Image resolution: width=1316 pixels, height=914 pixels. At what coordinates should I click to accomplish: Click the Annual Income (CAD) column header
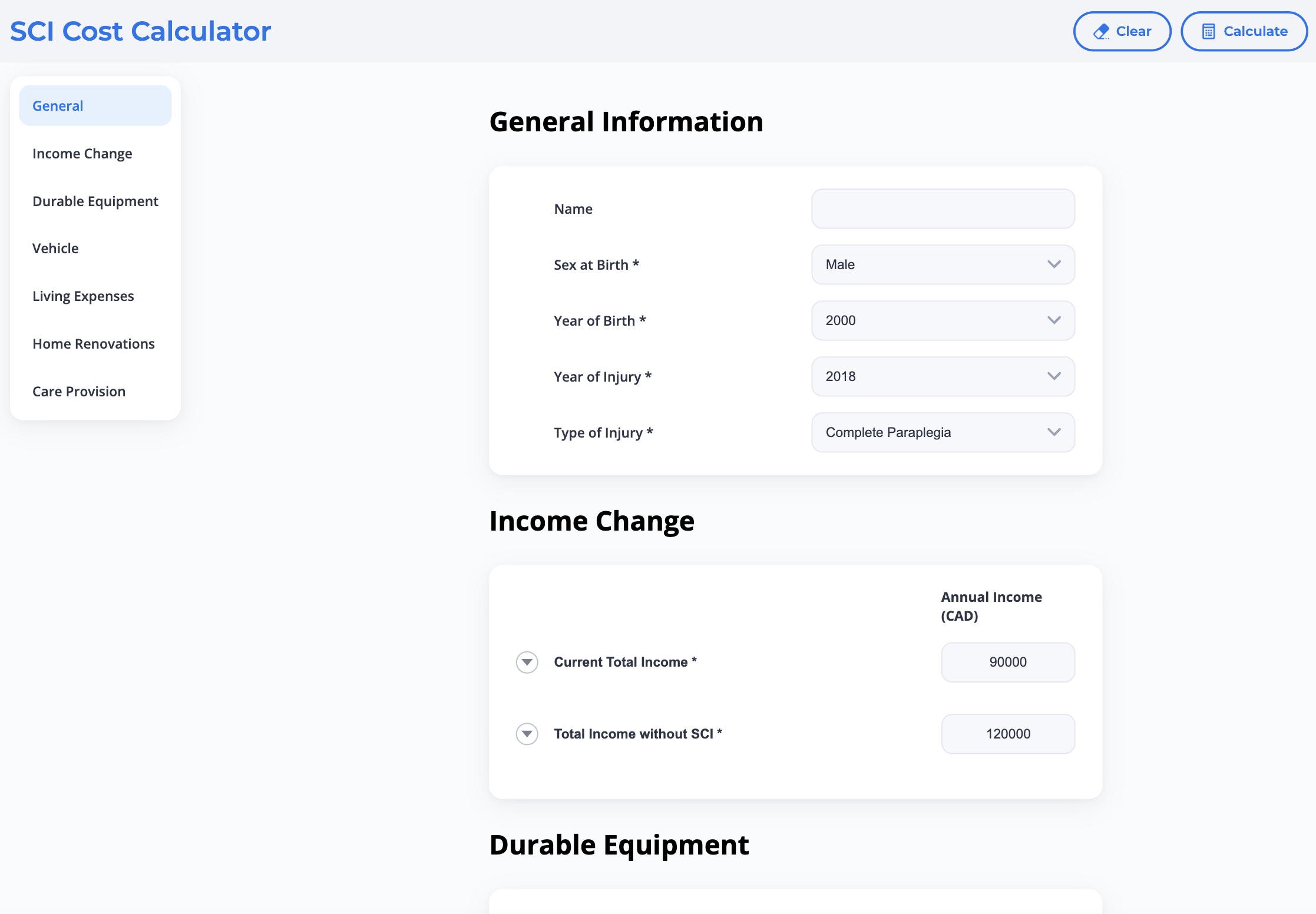tap(991, 606)
